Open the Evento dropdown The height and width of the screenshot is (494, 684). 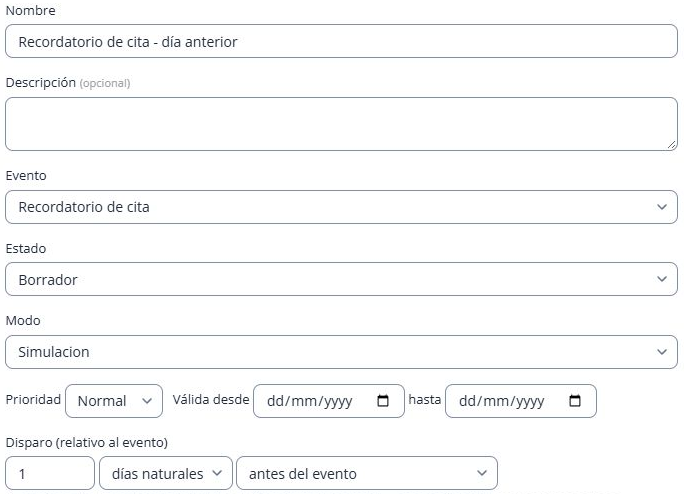341,207
